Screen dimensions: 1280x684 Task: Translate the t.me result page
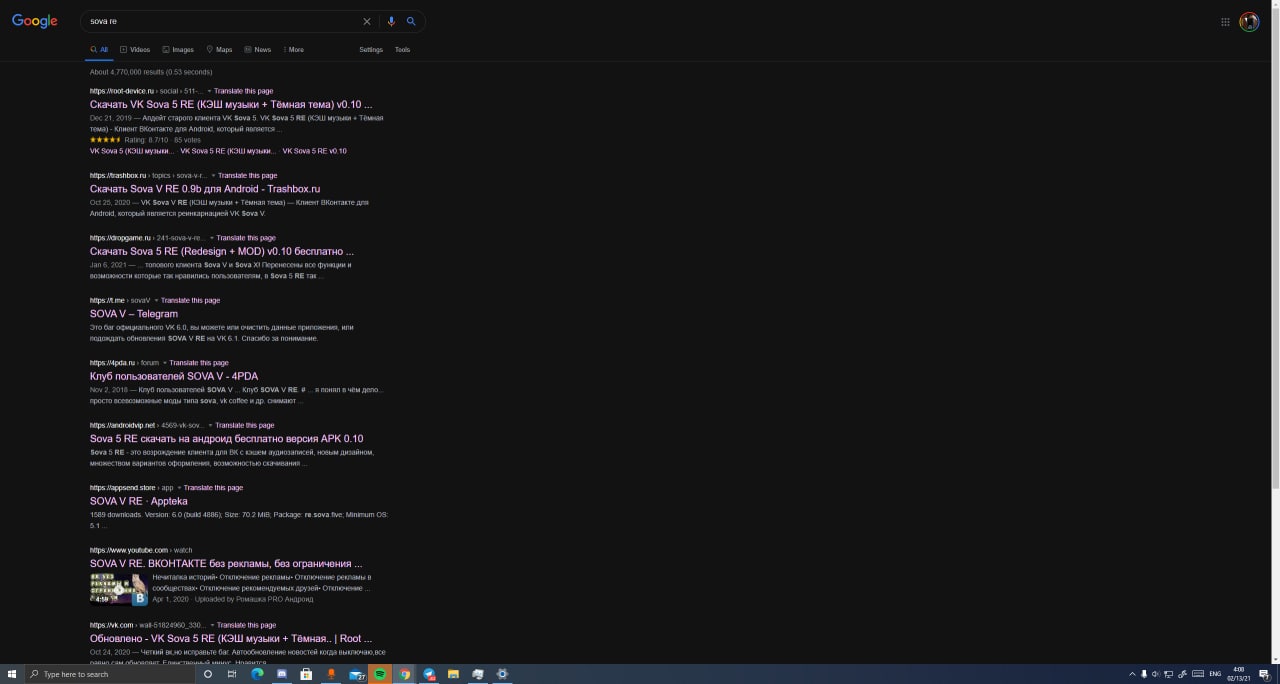(x=190, y=300)
